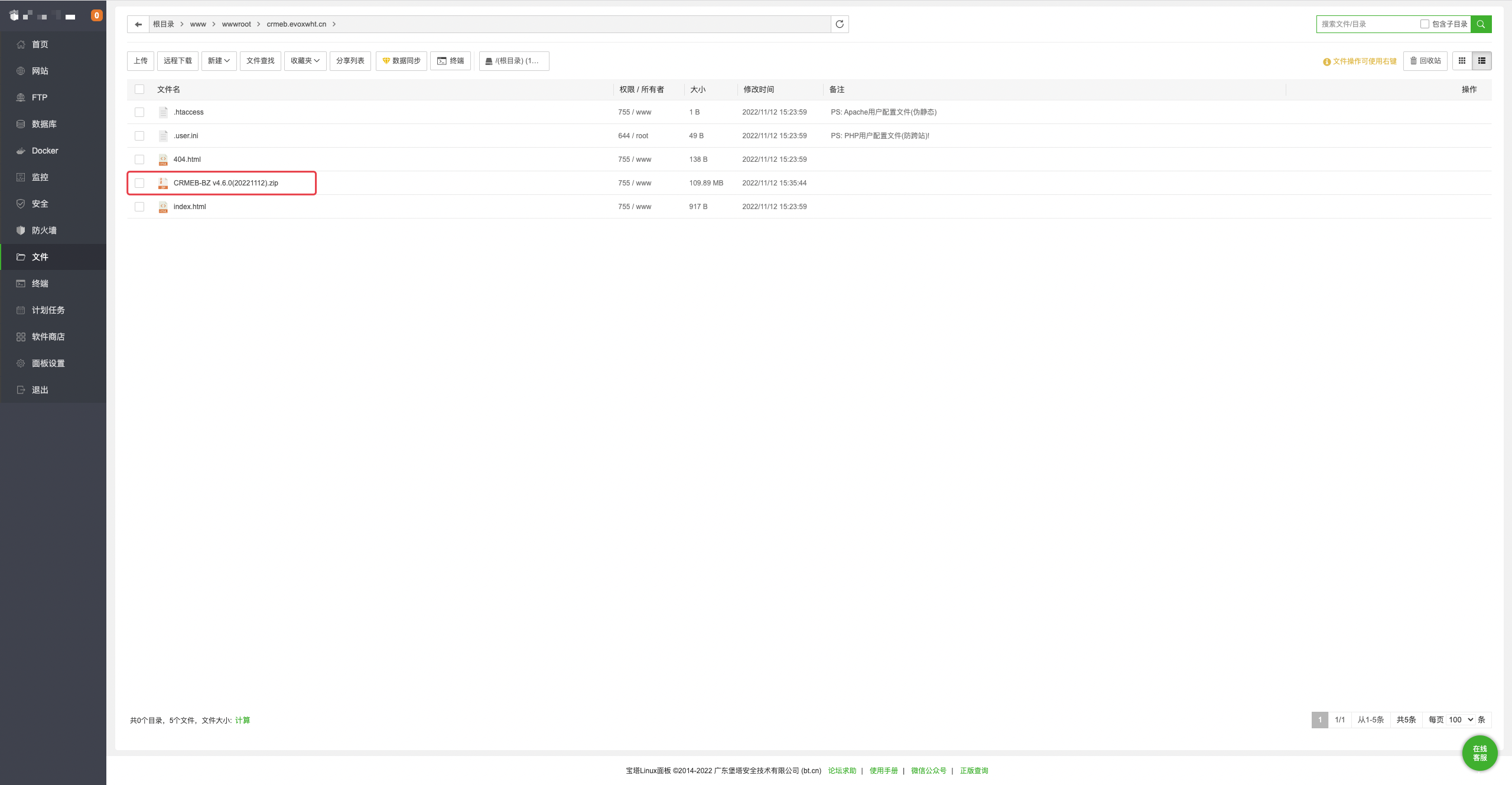Click the 上传 (Upload) button
The image size is (1512, 785).
141,61
